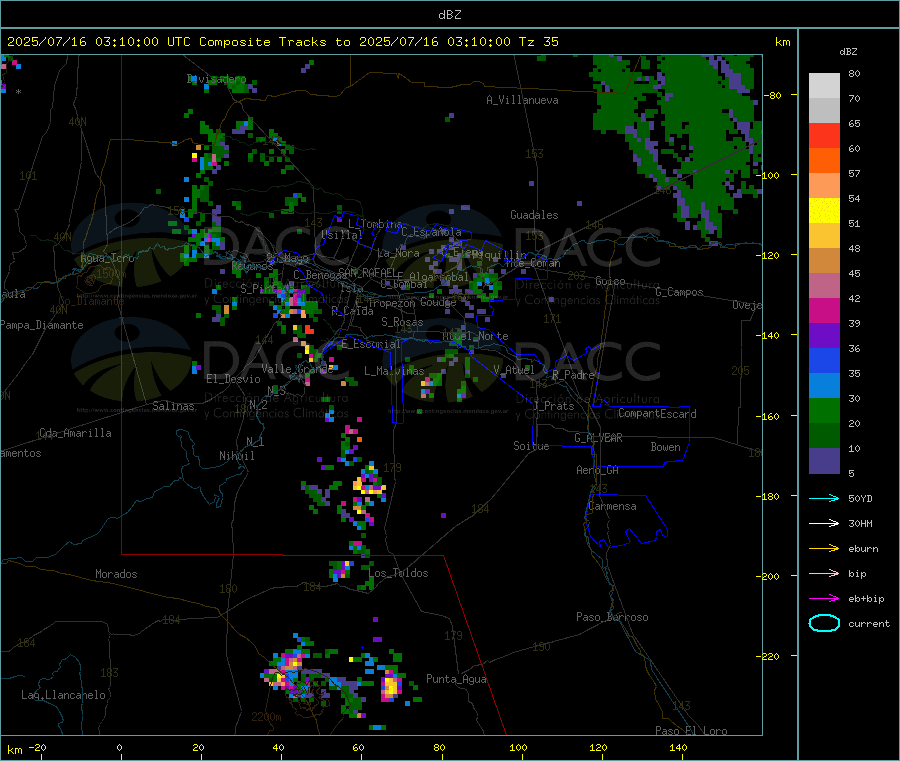The image size is (900, 761).
Task: Click the Punta_Agua map label
Action: click(x=456, y=679)
